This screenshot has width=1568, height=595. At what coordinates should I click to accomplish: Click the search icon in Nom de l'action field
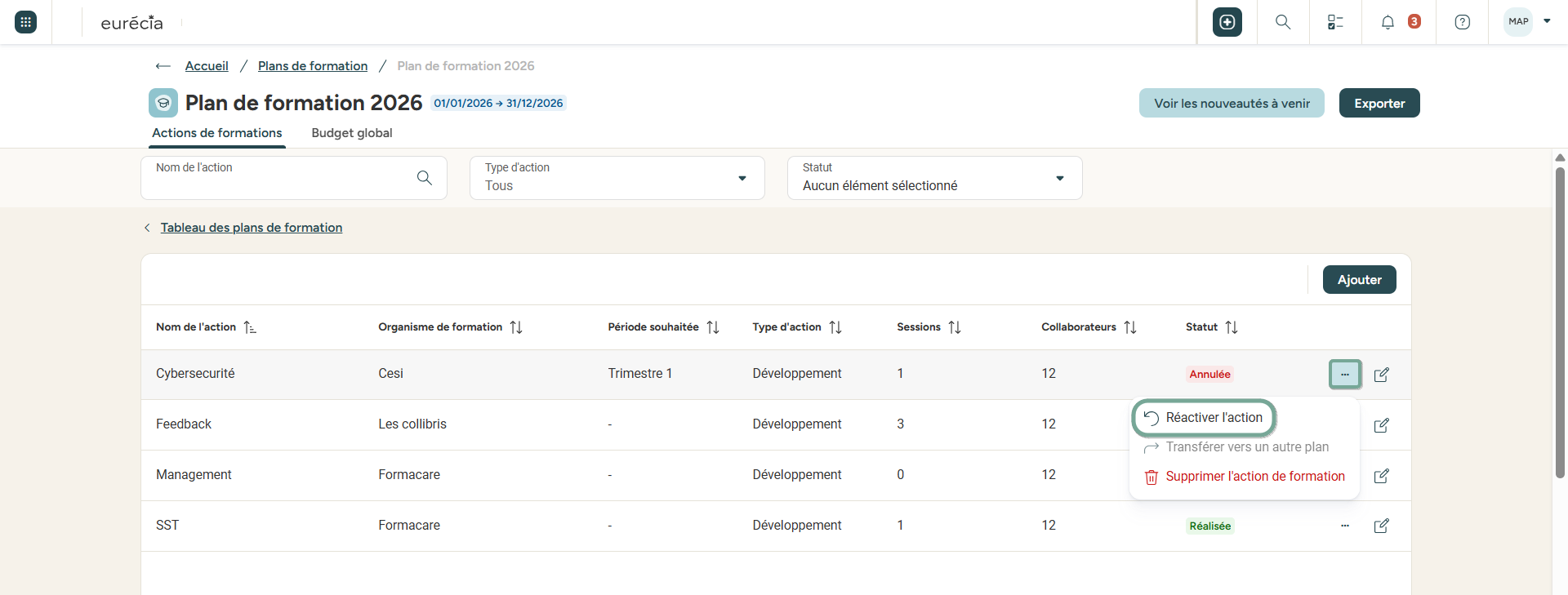[x=425, y=177]
